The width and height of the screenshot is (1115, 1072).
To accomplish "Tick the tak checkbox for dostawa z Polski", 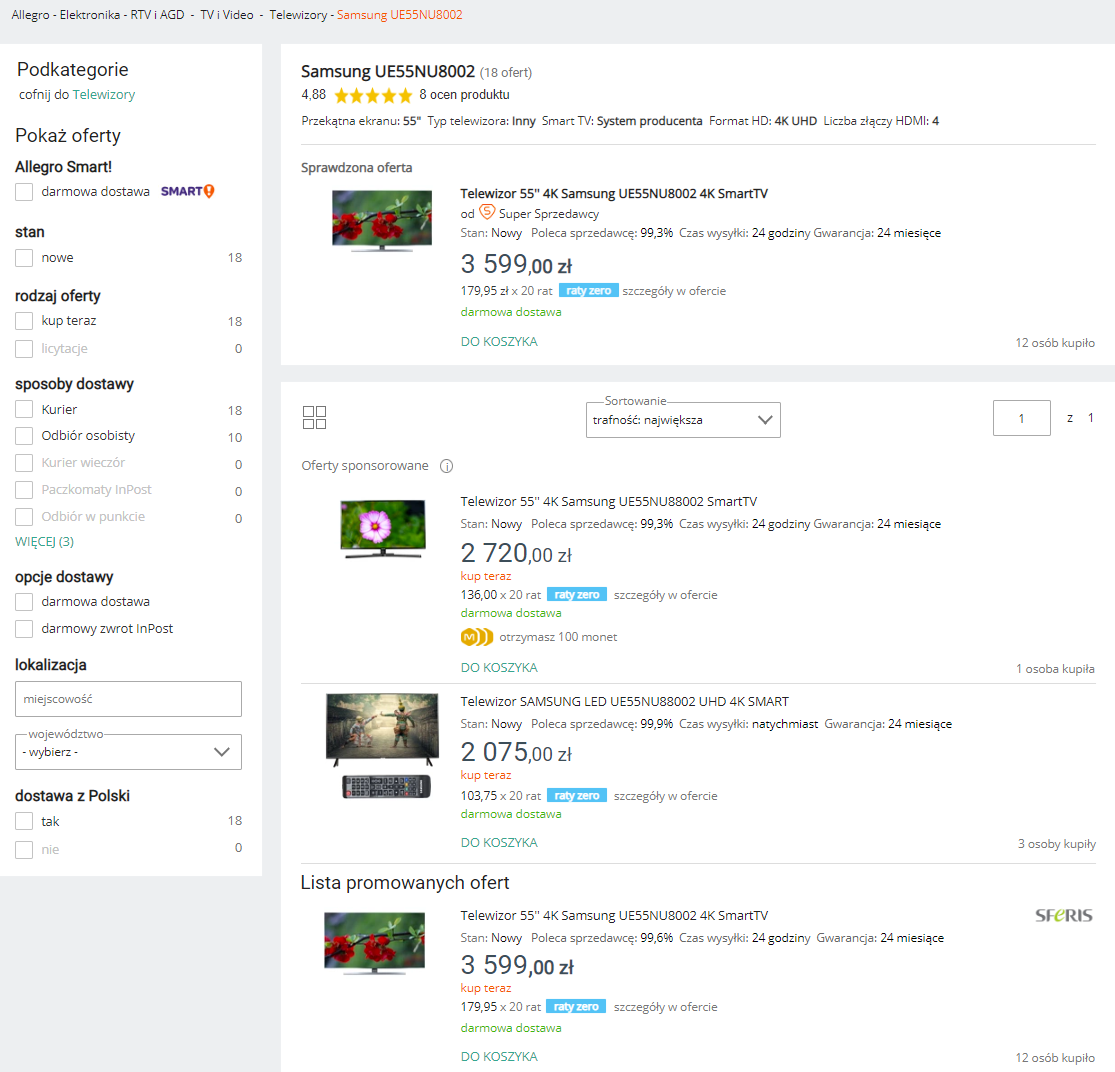I will tap(24, 822).
